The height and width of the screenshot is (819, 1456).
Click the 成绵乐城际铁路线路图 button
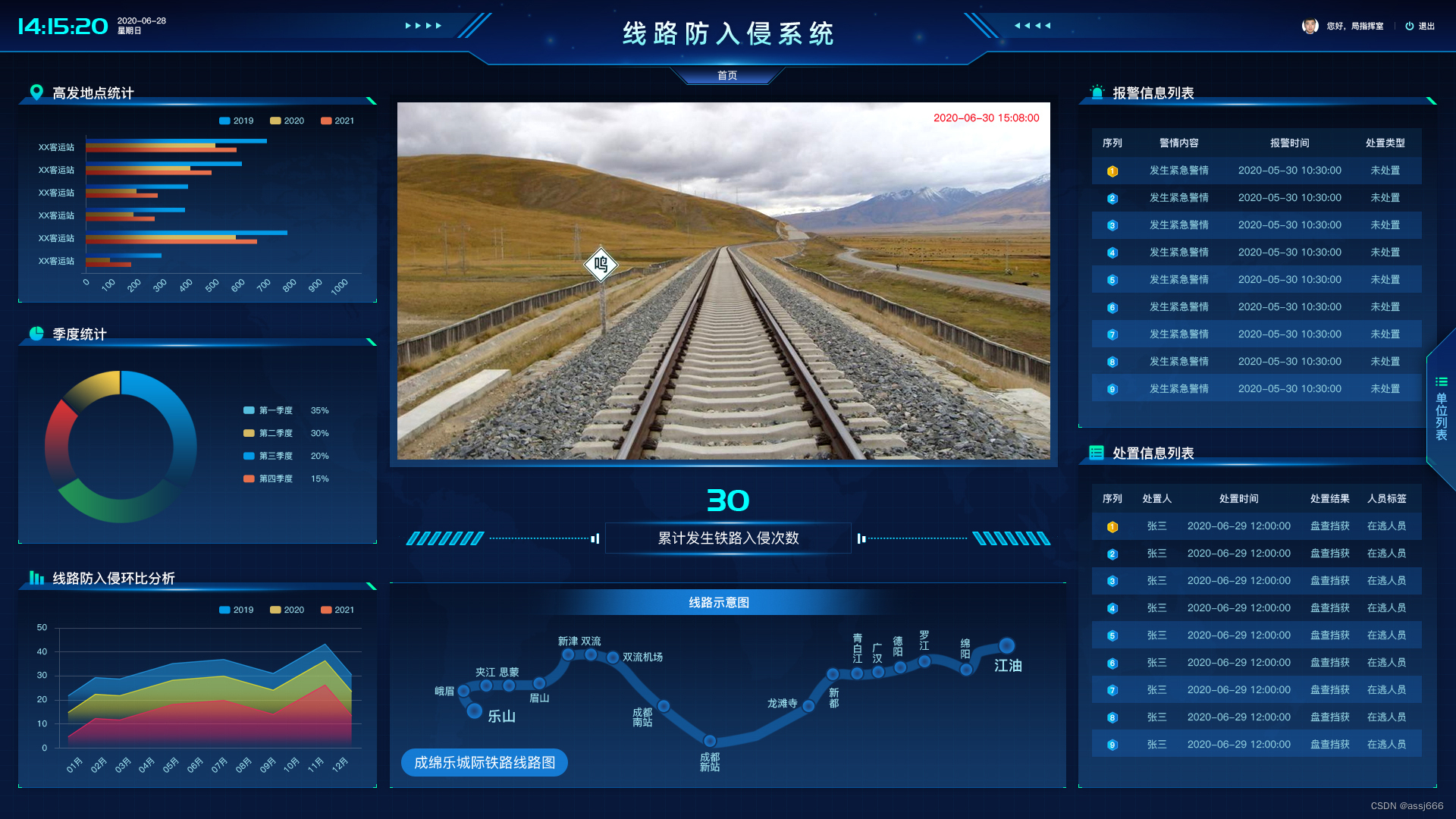click(485, 762)
